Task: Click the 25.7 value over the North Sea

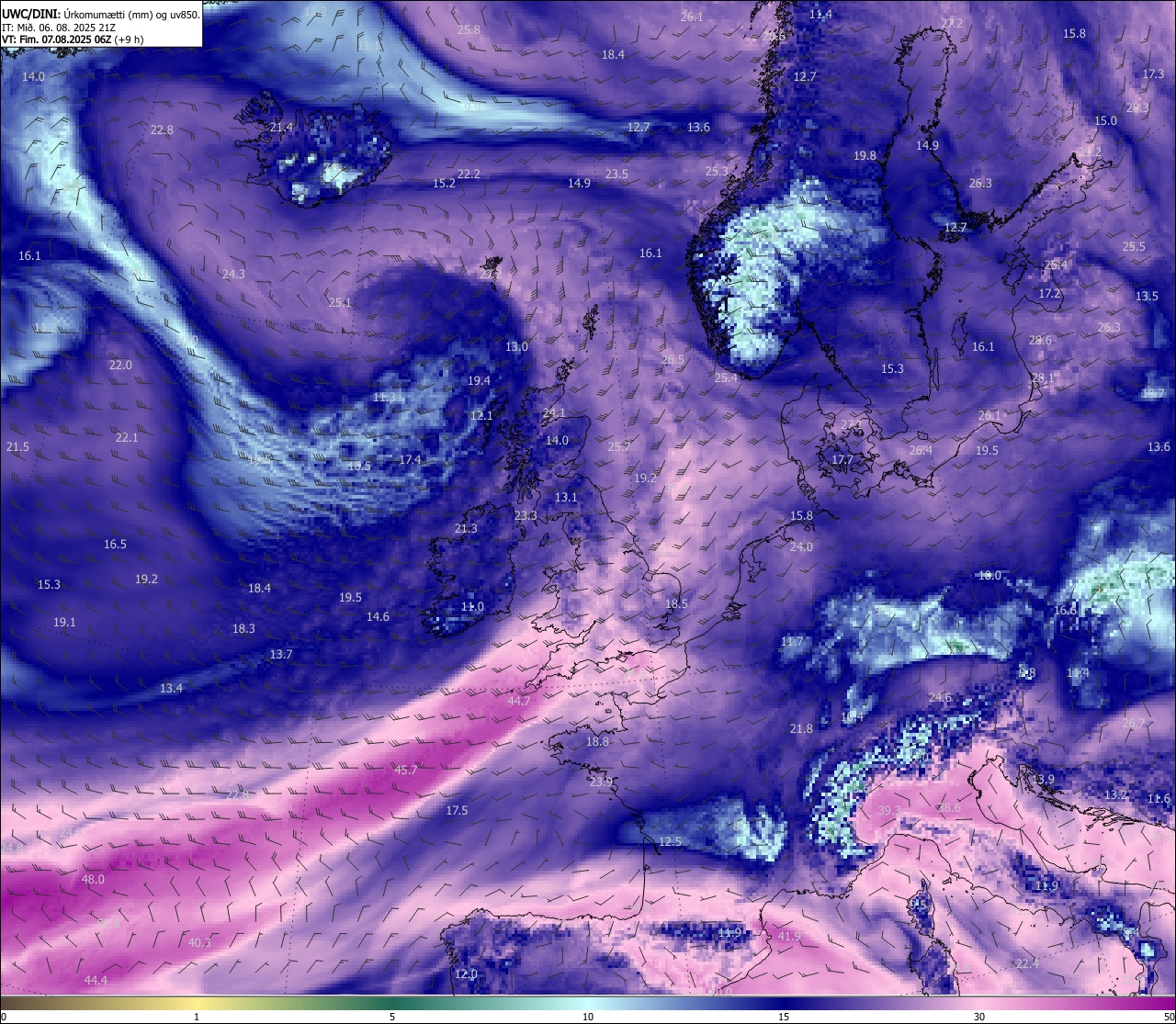Action: (619, 447)
